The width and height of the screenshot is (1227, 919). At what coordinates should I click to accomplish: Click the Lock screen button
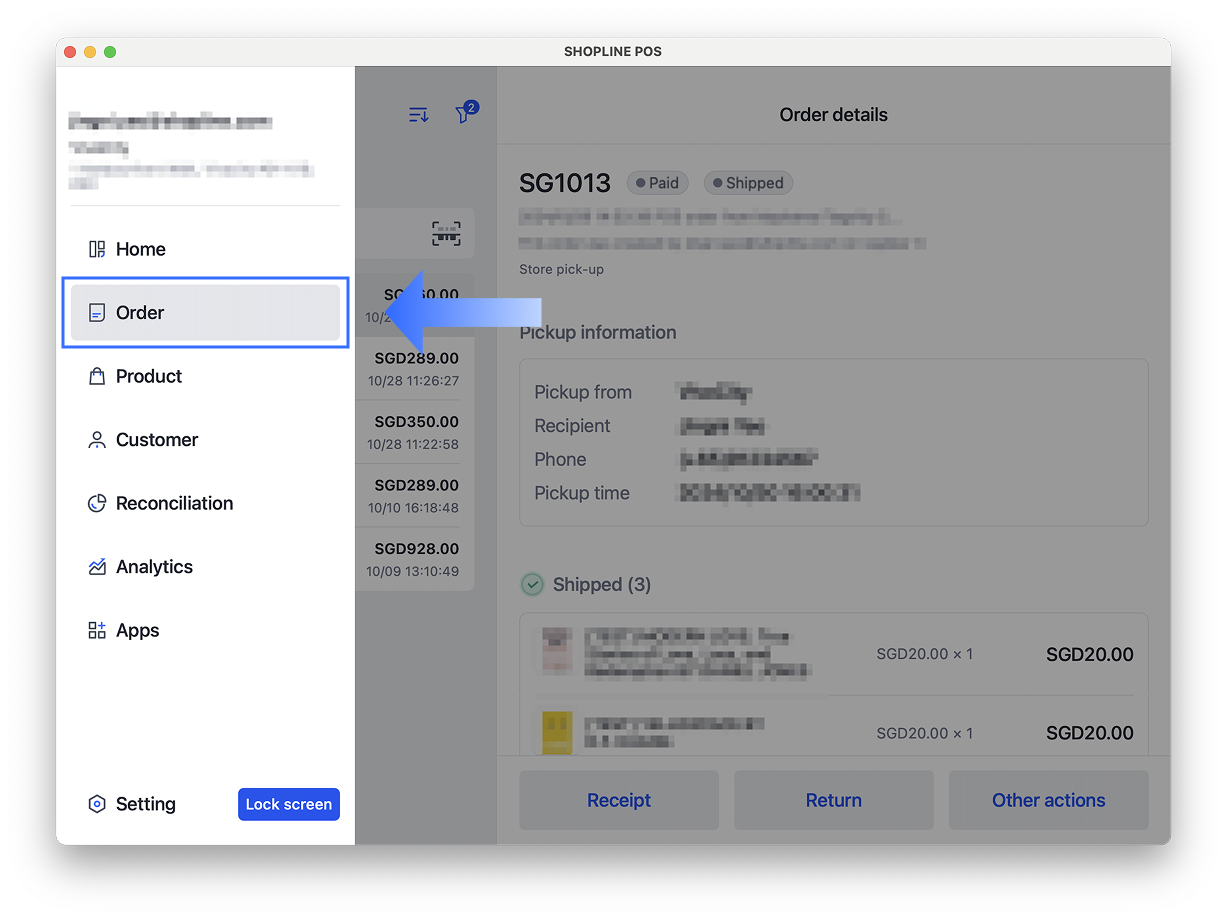(x=289, y=804)
